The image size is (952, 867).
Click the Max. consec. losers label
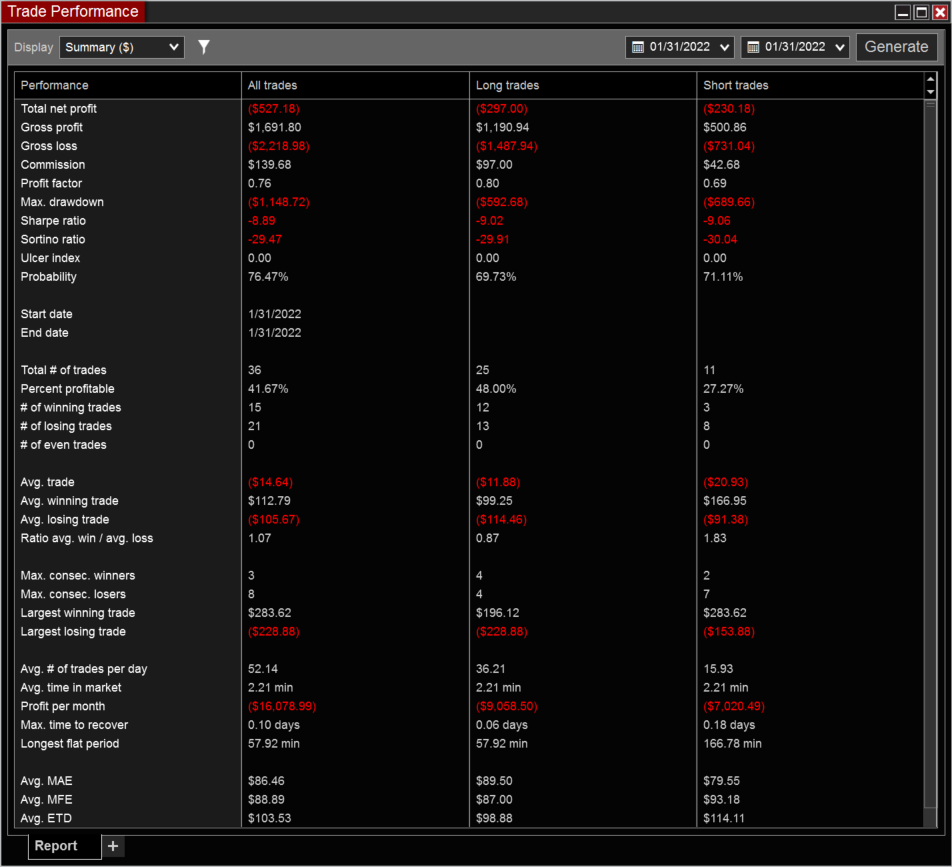(x=73, y=594)
